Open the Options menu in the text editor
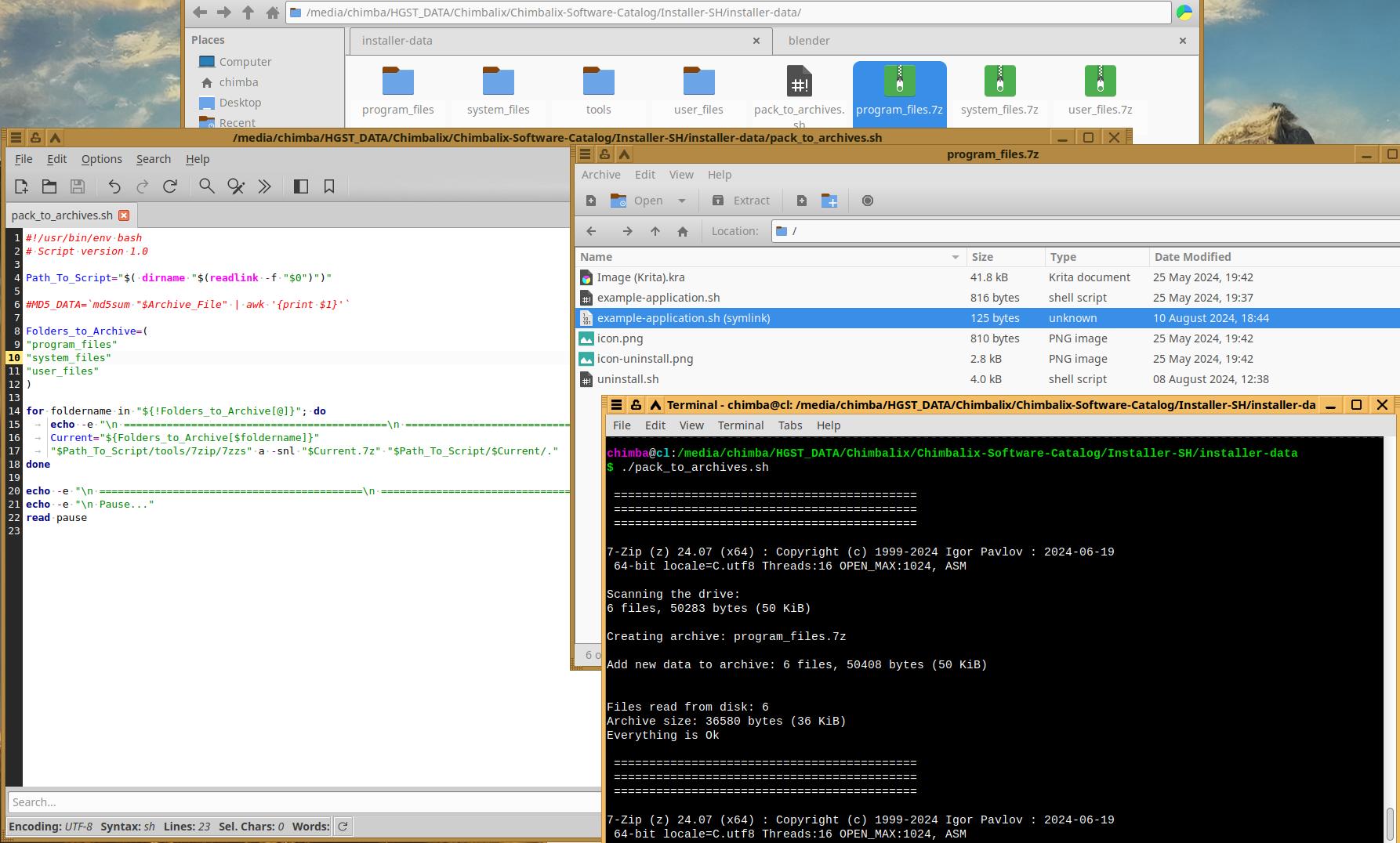Screen dimensions: 1400x843 pos(102,159)
